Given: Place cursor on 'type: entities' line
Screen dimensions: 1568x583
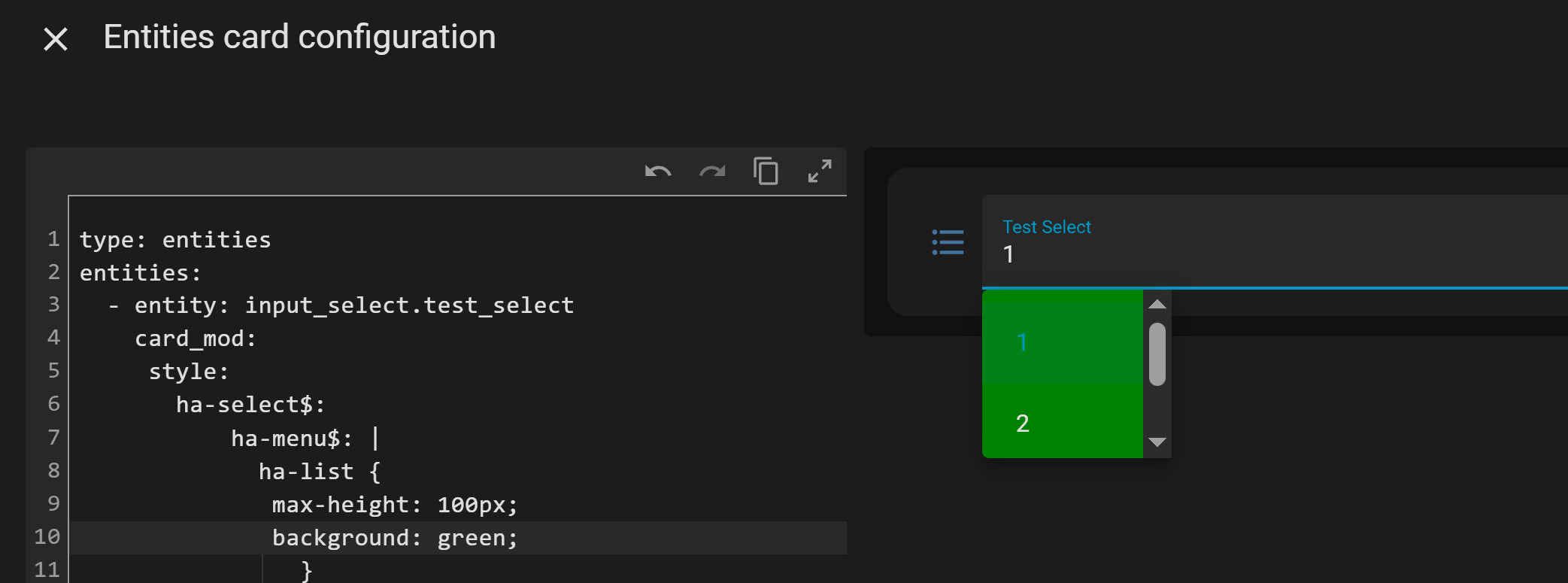Looking at the screenshot, I should pyautogui.click(x=175, y=240).
